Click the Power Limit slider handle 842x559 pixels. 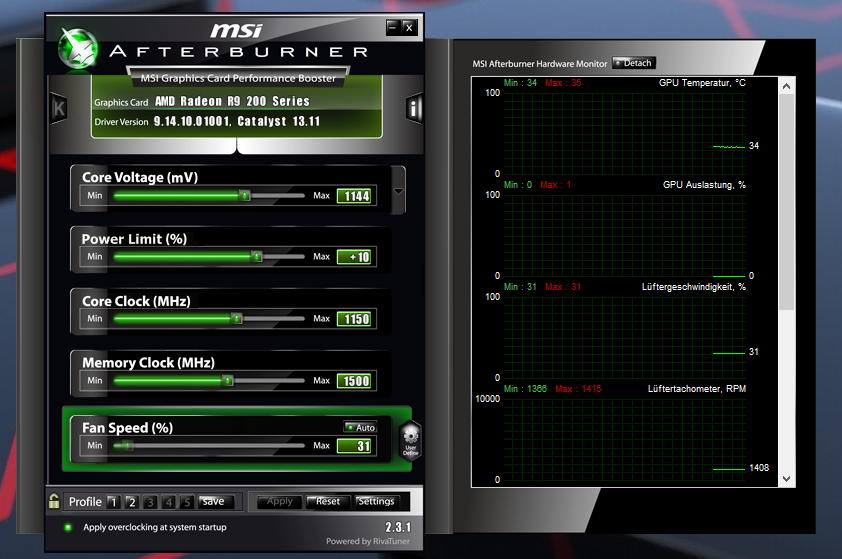(x=257, y=257)
